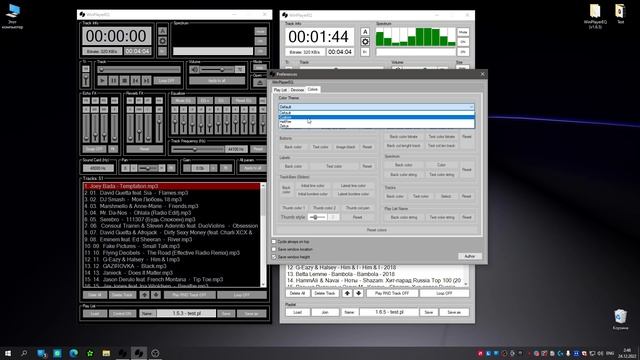Select 'Mr. Da-Nos - Ohlala (Radio Edit).mp3' track
The width and height of the screenshot is (640, 360).
pos(171,213)
